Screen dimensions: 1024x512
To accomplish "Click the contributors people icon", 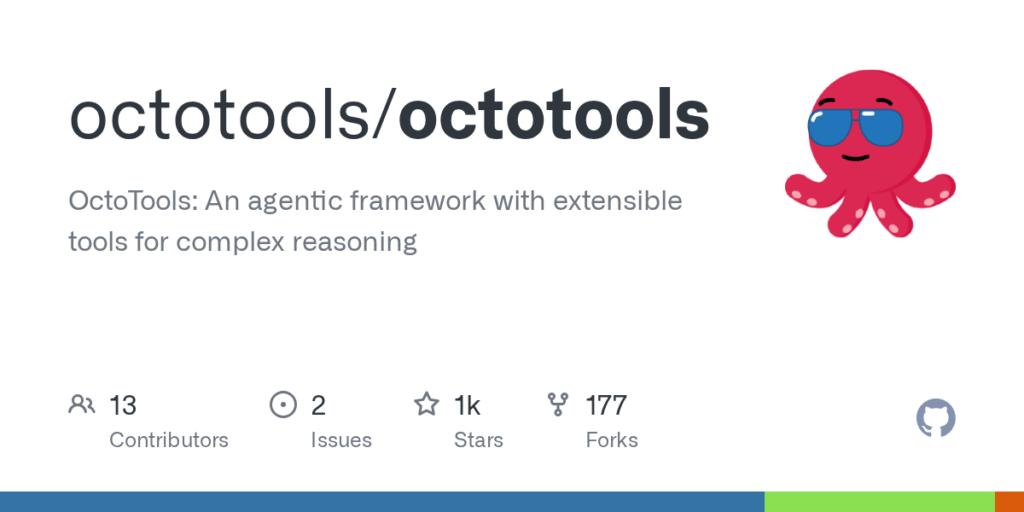I will click(x=82, y=405).
